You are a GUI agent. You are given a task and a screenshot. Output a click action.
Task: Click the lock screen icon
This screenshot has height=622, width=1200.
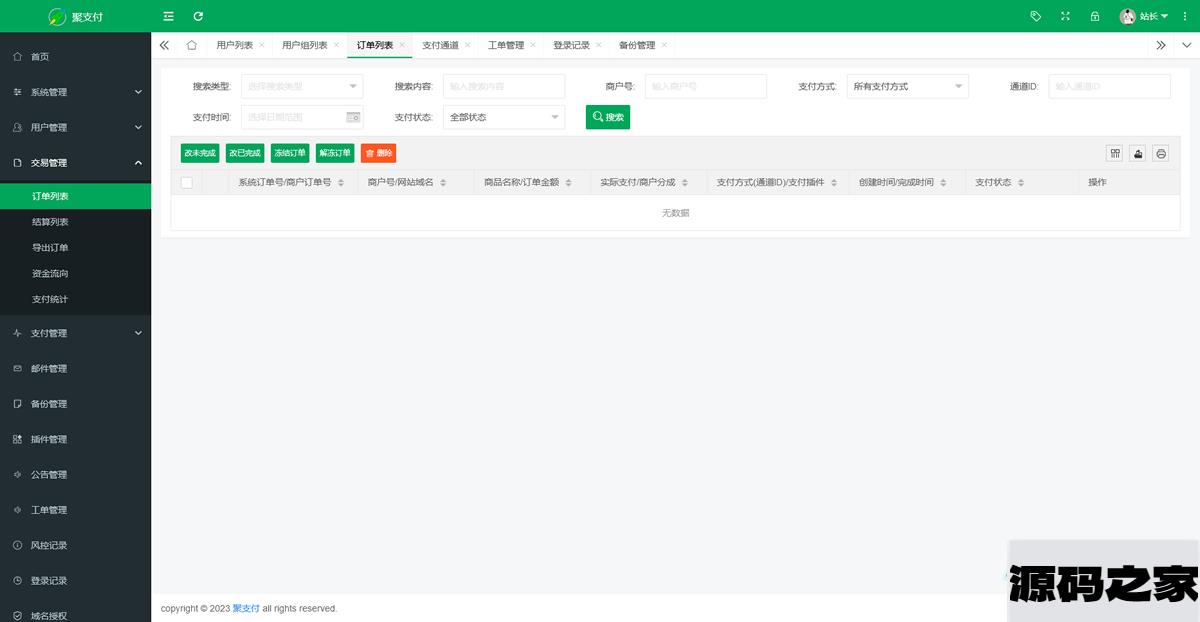pyautogui.click(x=1095, y=16)
